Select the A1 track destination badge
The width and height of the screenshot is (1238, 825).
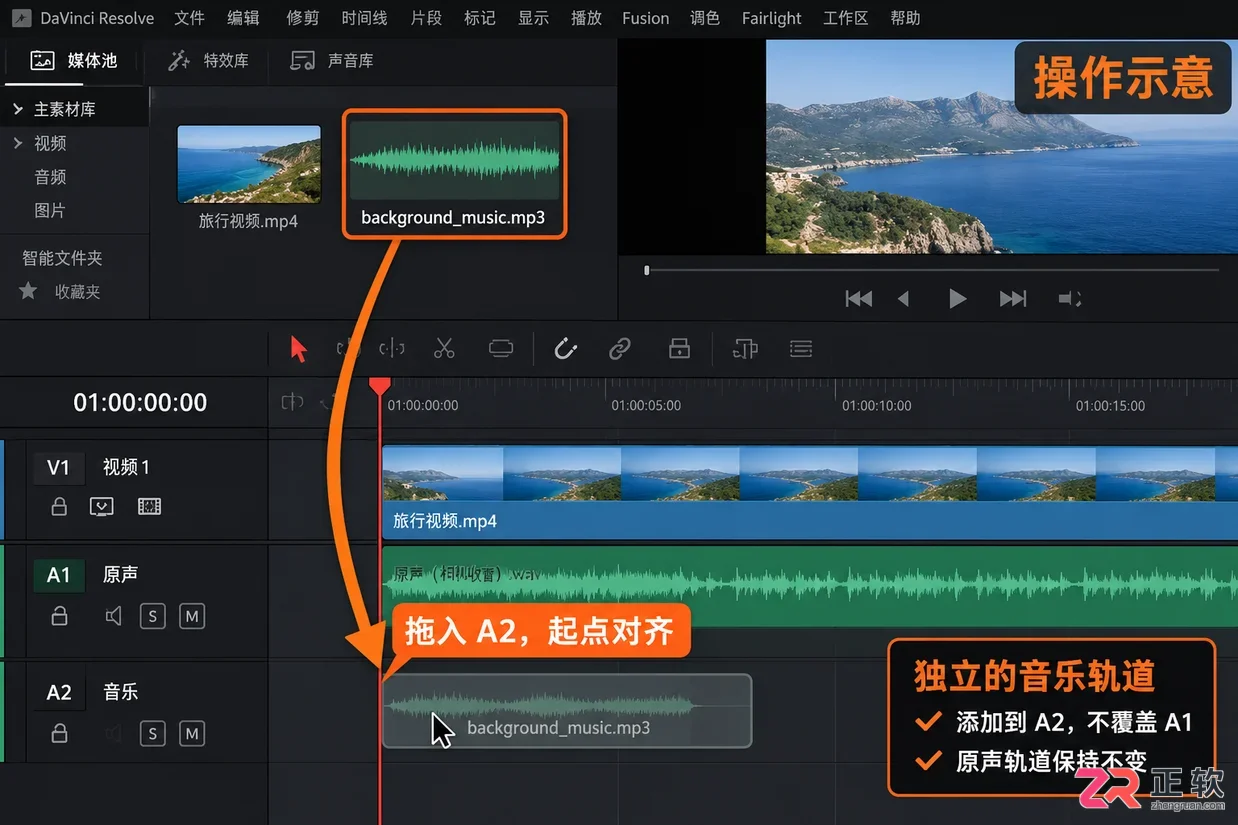[x=58, y=575]
